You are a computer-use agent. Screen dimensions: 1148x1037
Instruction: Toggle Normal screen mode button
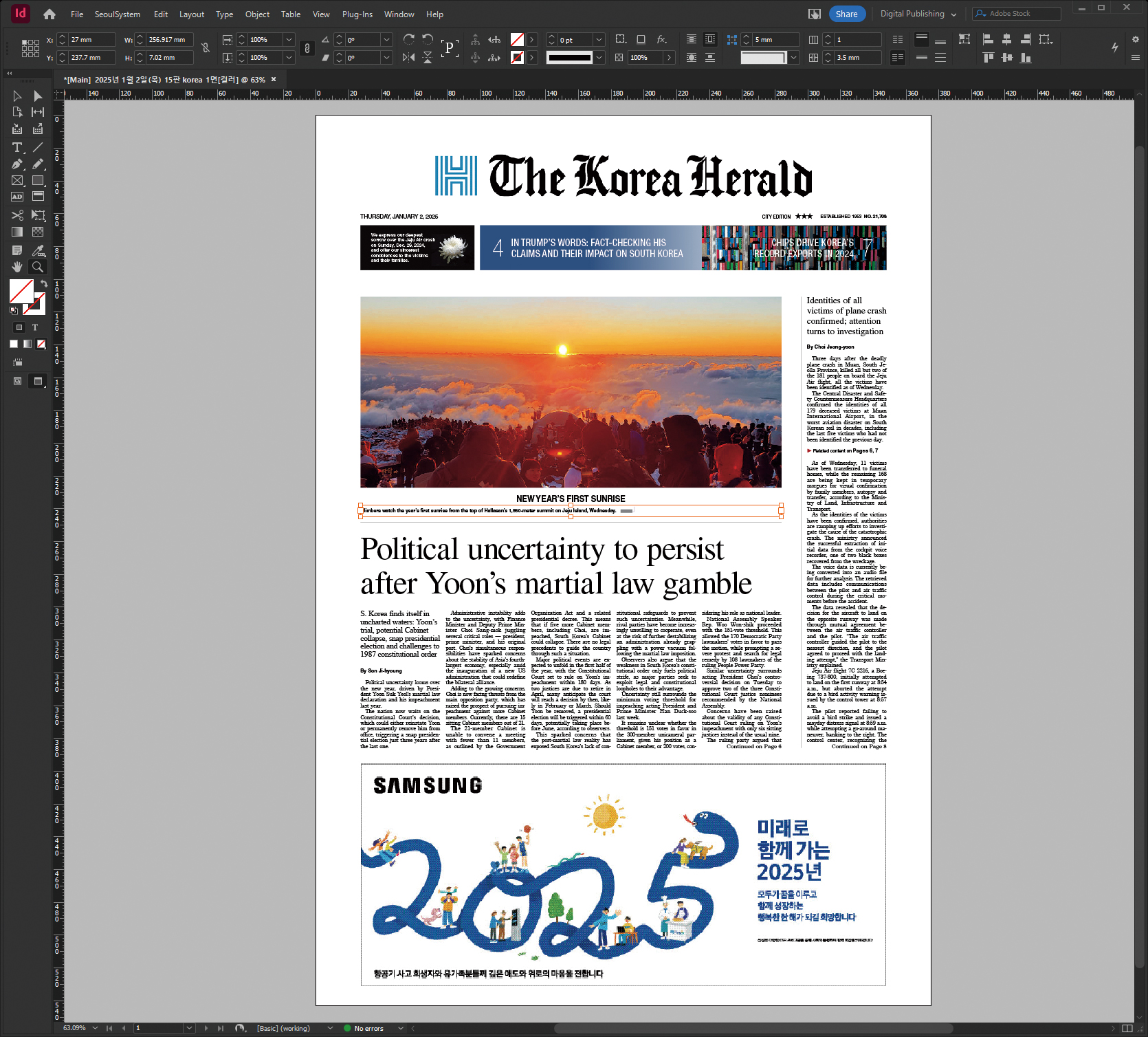point(17,381)
